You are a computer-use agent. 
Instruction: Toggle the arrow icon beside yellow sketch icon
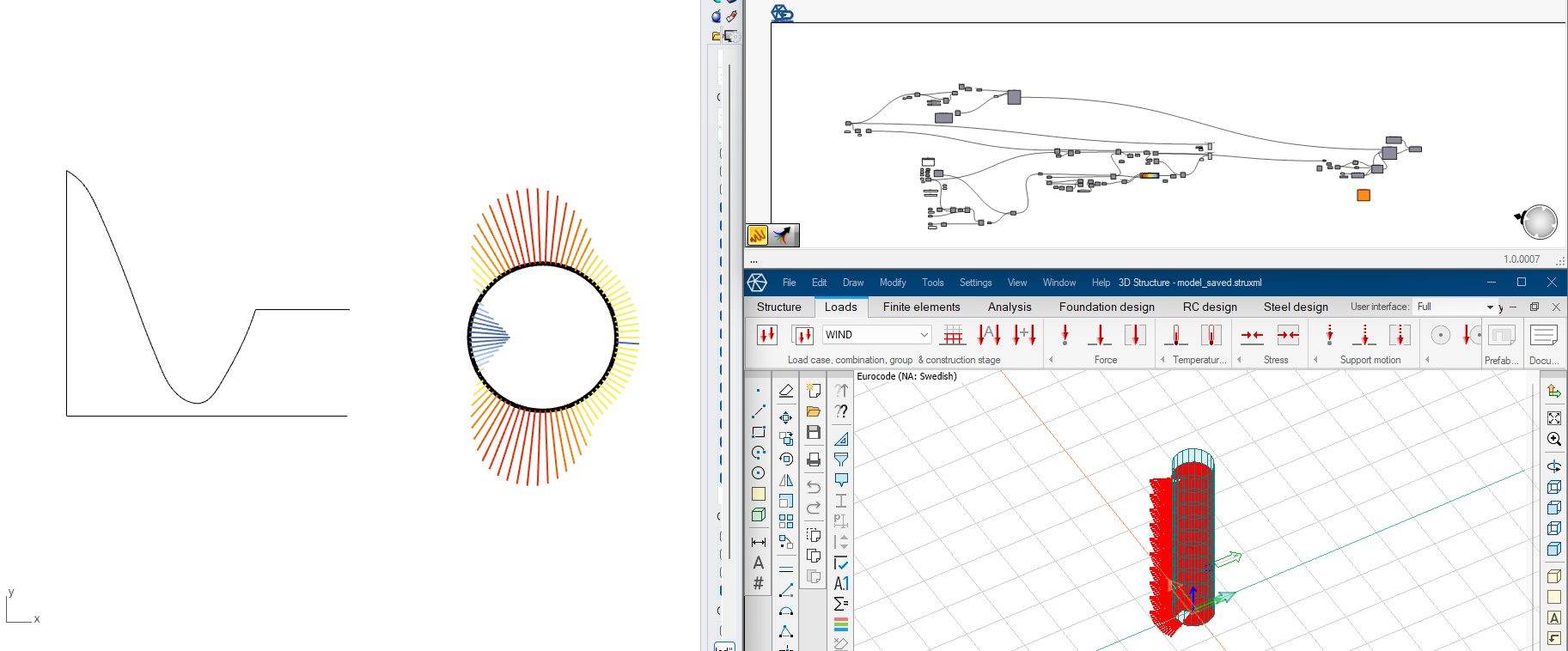tap(783, 234)
